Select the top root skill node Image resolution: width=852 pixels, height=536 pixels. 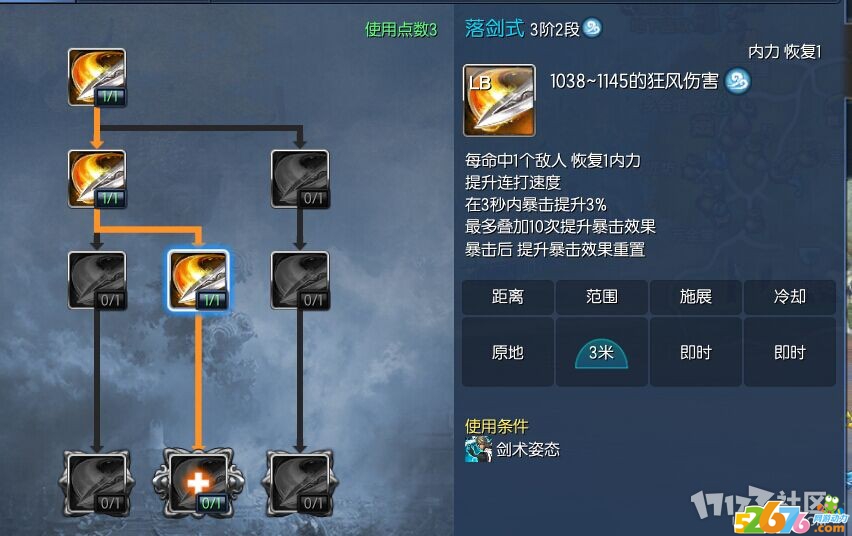tap(97, 77)
